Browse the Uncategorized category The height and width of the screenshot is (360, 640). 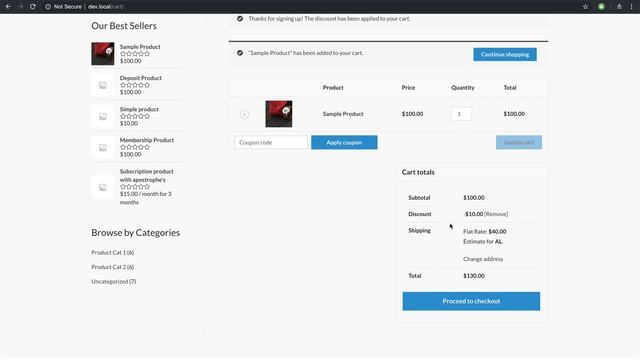(113, 282)
